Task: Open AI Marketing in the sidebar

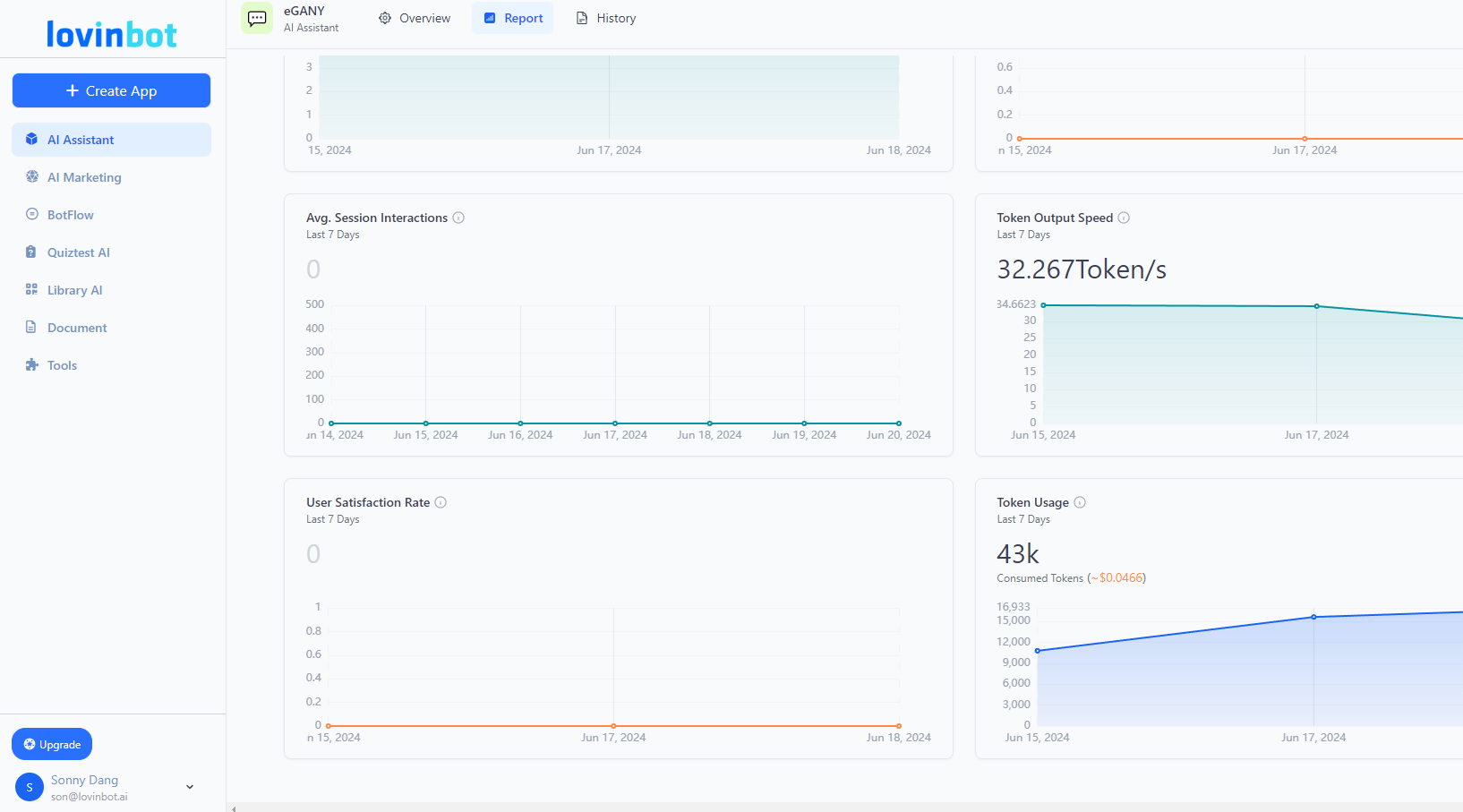Action: (111, 177)
